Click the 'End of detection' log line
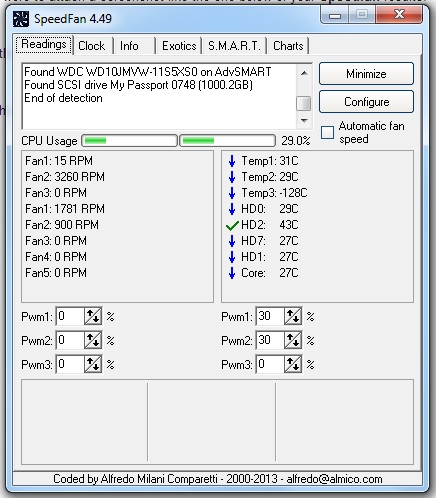Screen dimensions: 436x498 tap(63, 98)
